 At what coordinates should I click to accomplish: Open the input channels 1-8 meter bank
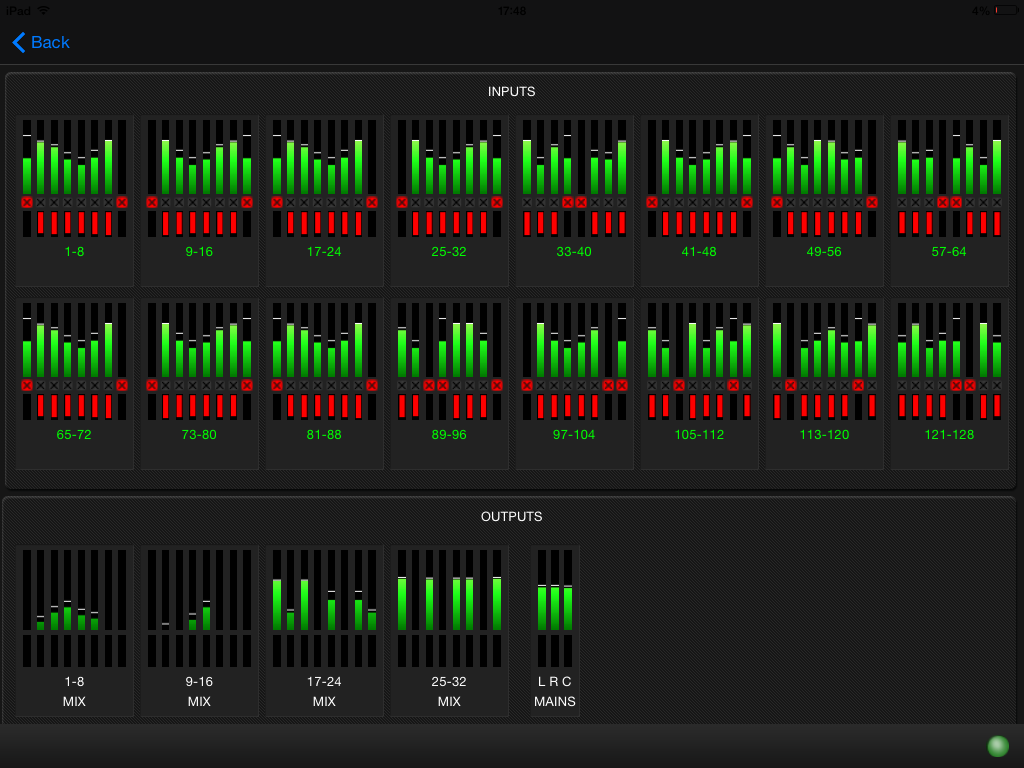pos(74,200)
